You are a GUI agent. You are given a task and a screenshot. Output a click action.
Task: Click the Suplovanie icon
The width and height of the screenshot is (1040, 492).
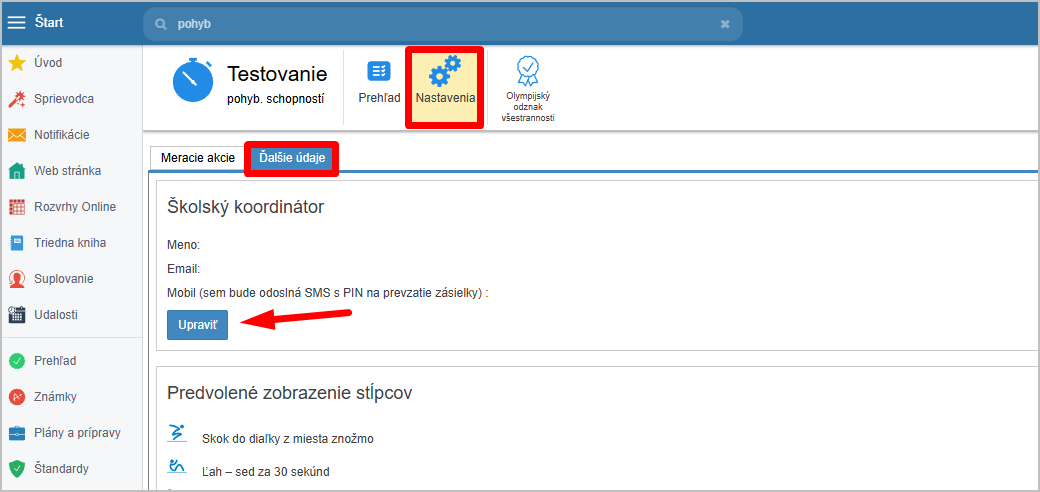17,279
